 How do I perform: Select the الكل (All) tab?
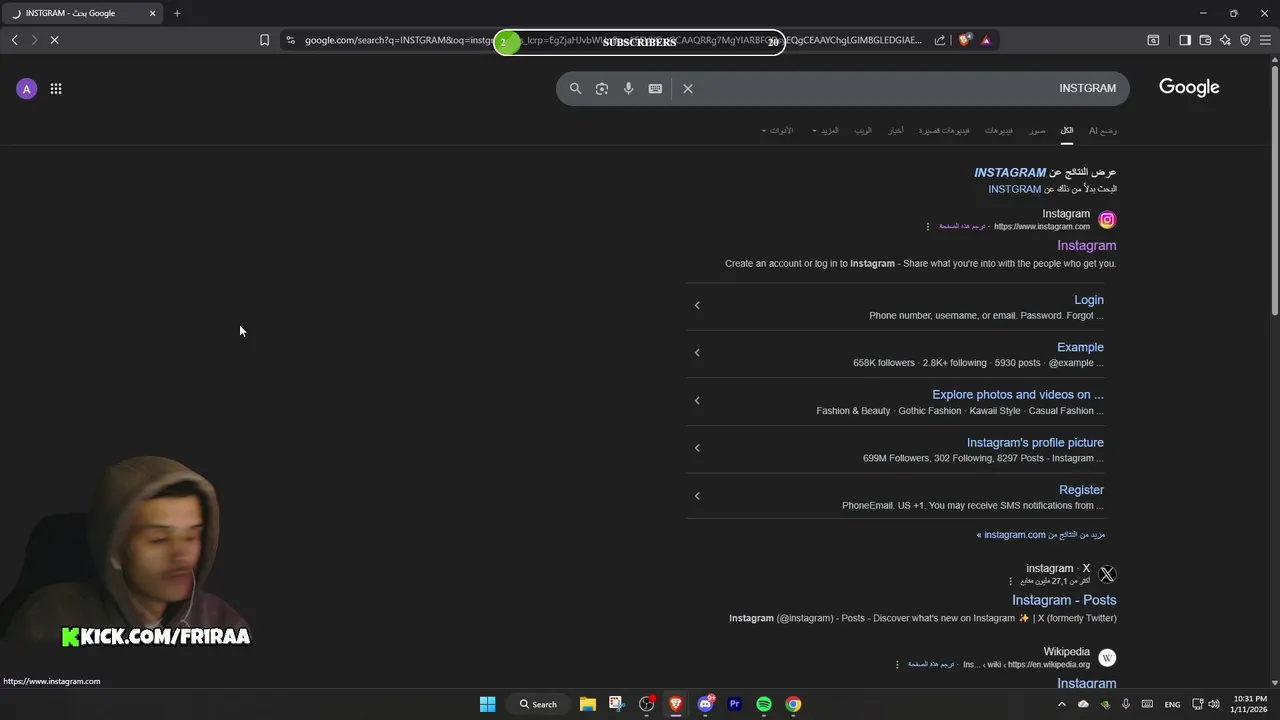[x=1067, y=131]
